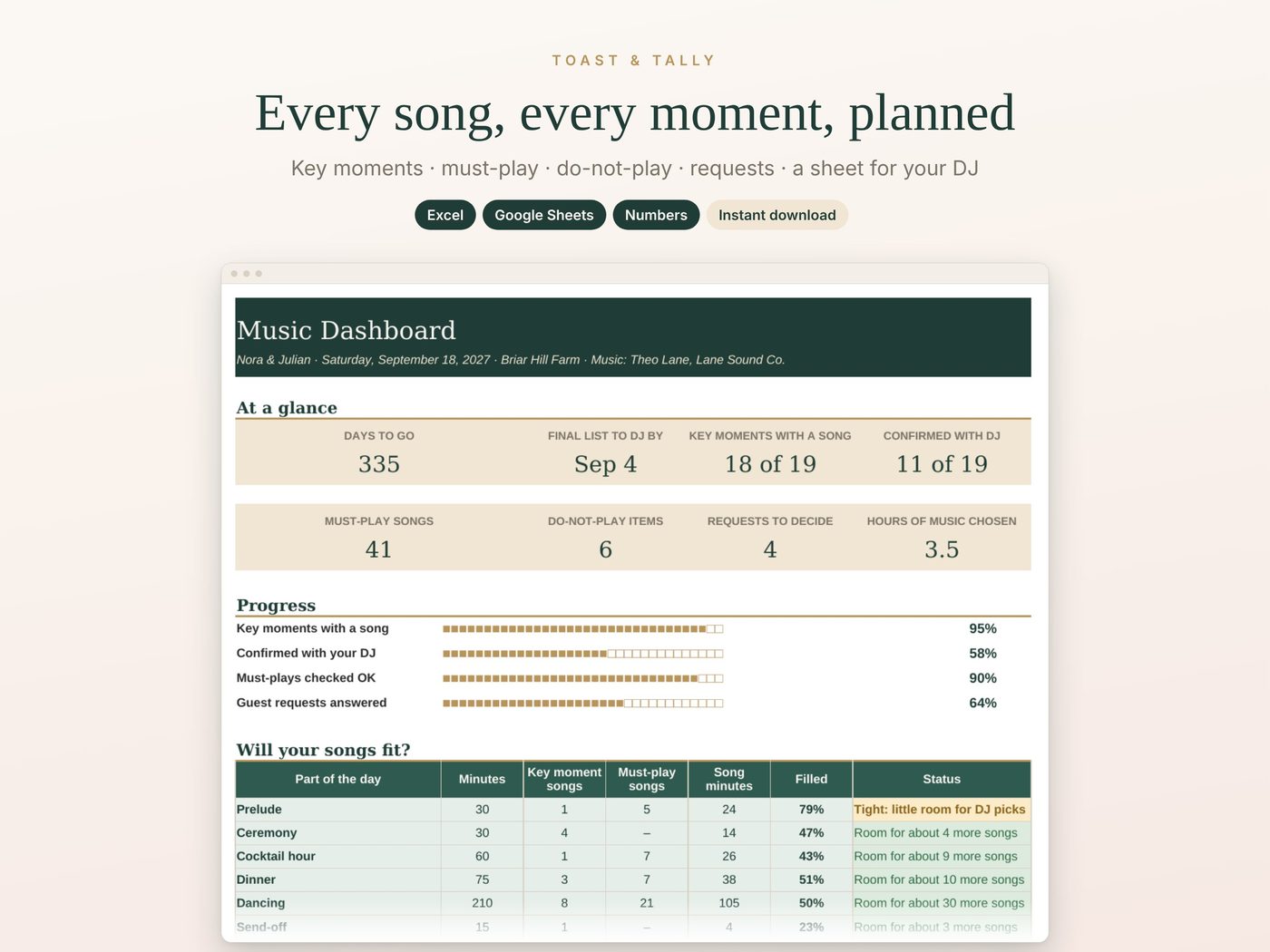Click the Excel format pill
This screenshot has width=1270, height=952.
click(445, 215)
